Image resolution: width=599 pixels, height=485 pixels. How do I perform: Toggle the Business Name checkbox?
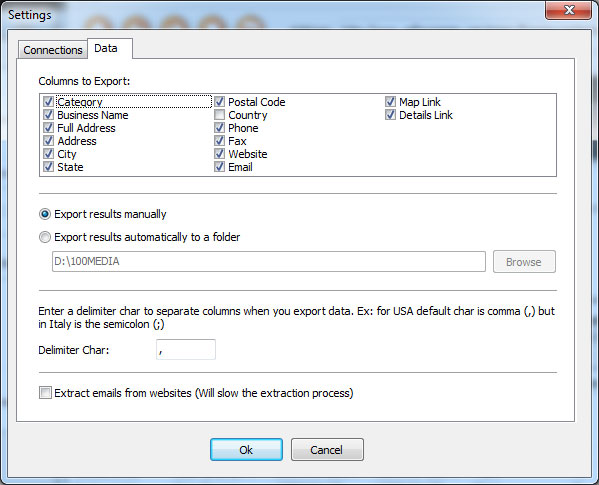pos(49,115)
